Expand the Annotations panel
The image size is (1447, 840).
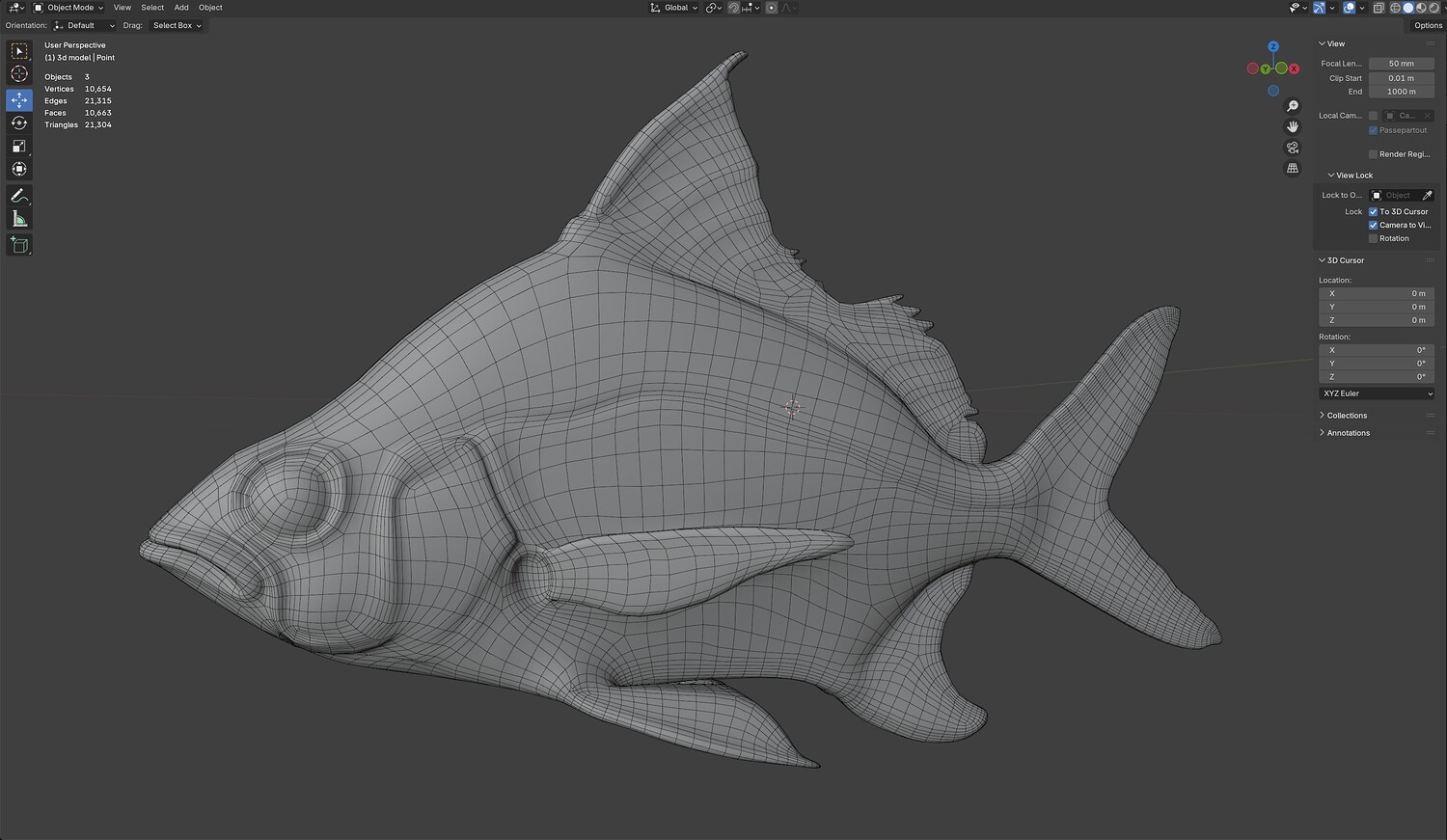click(x=1348, y=433)
